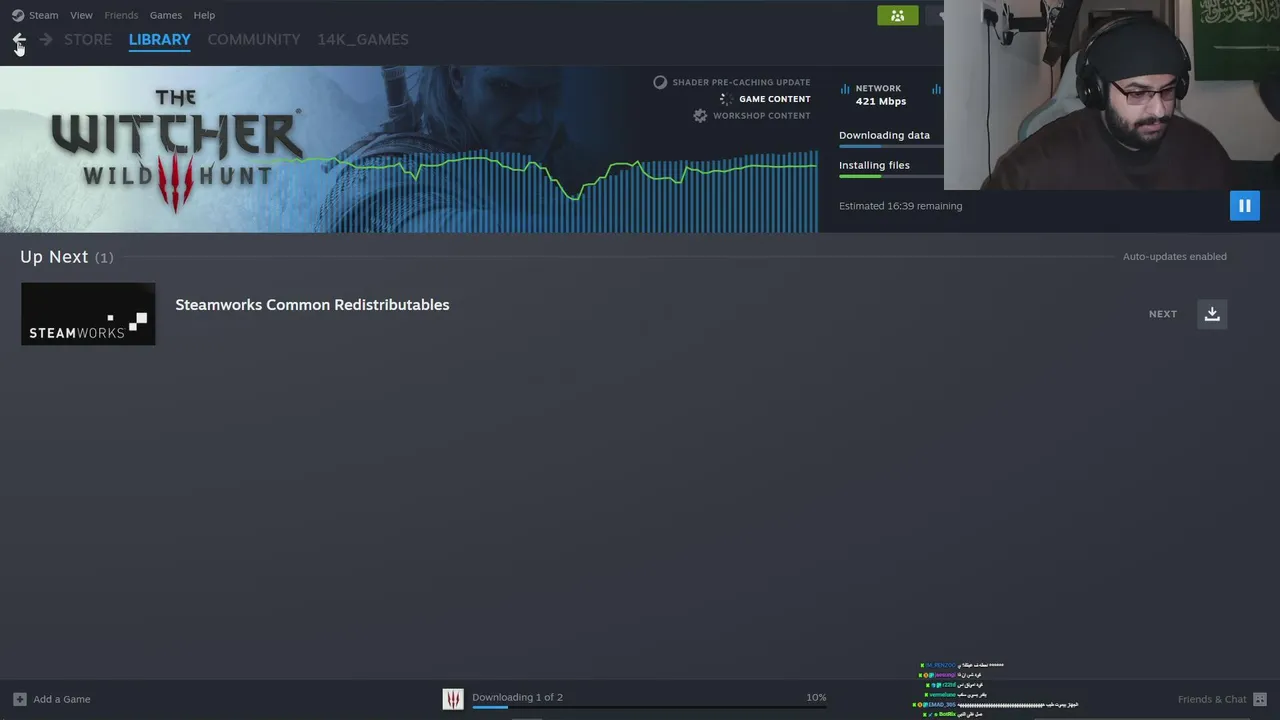Open the 14K_GAMES profile tab

tap(363, 40)
